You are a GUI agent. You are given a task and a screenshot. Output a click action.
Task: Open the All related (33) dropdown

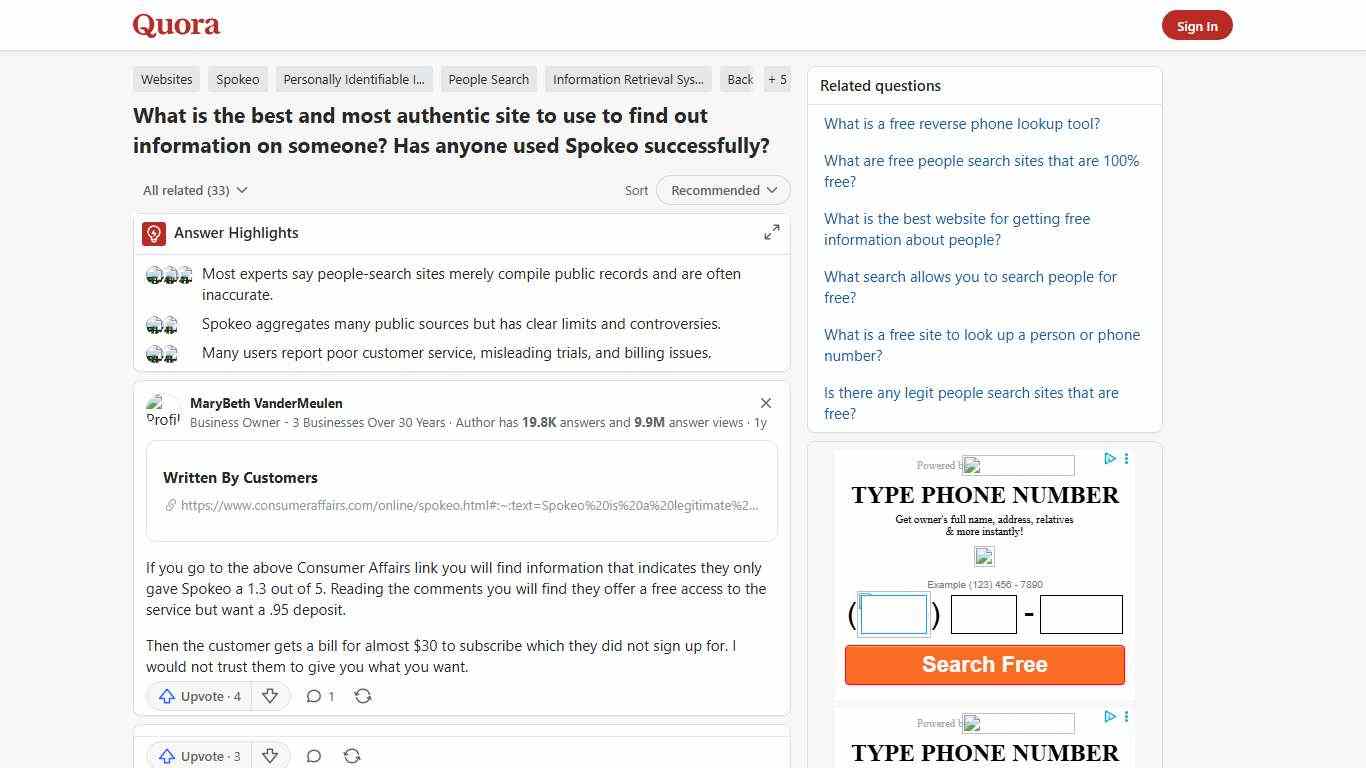pyautogui.click(x=194, y=190)
